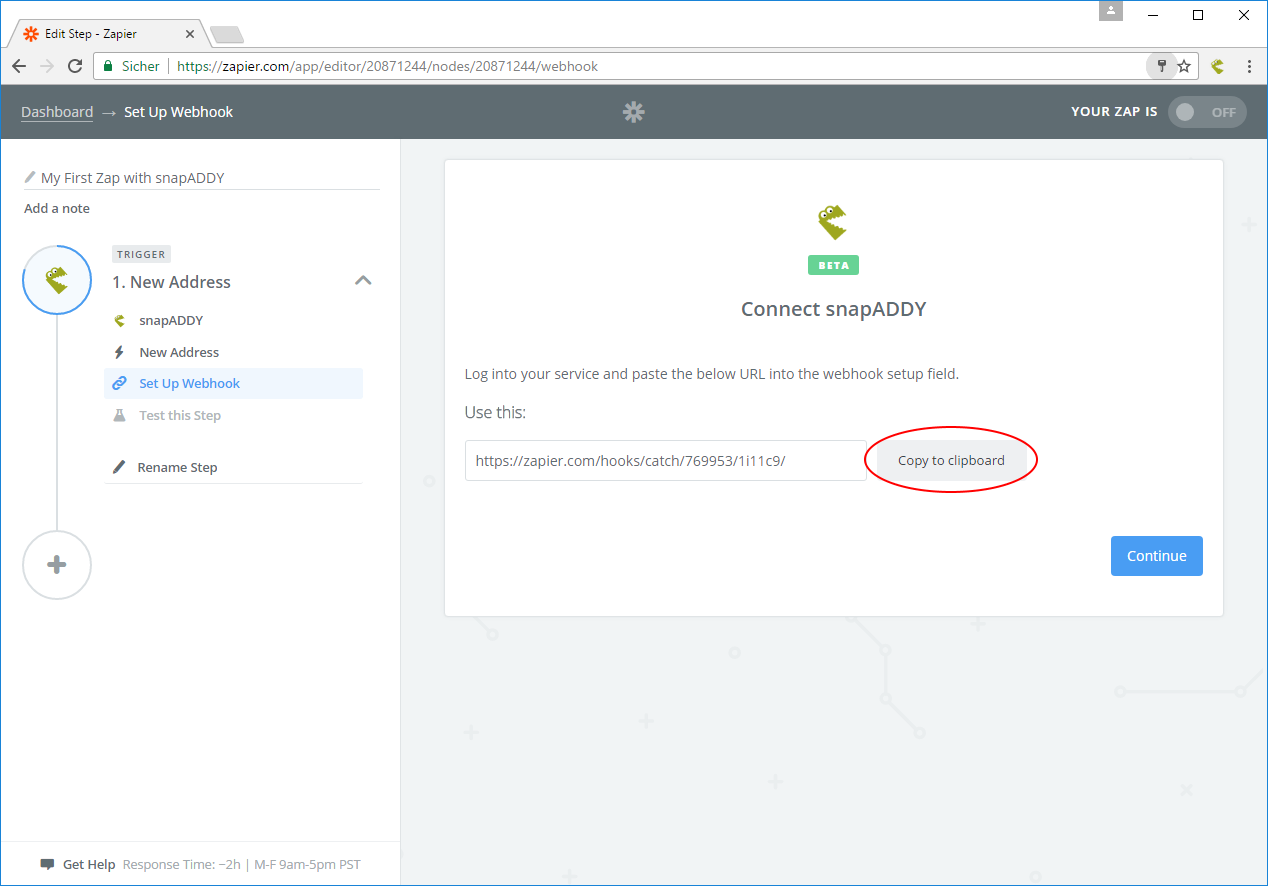This screenshot has height=886, width=1268.
Task: Click flask icon beside Test this Step
Action: tap(119, 415)
